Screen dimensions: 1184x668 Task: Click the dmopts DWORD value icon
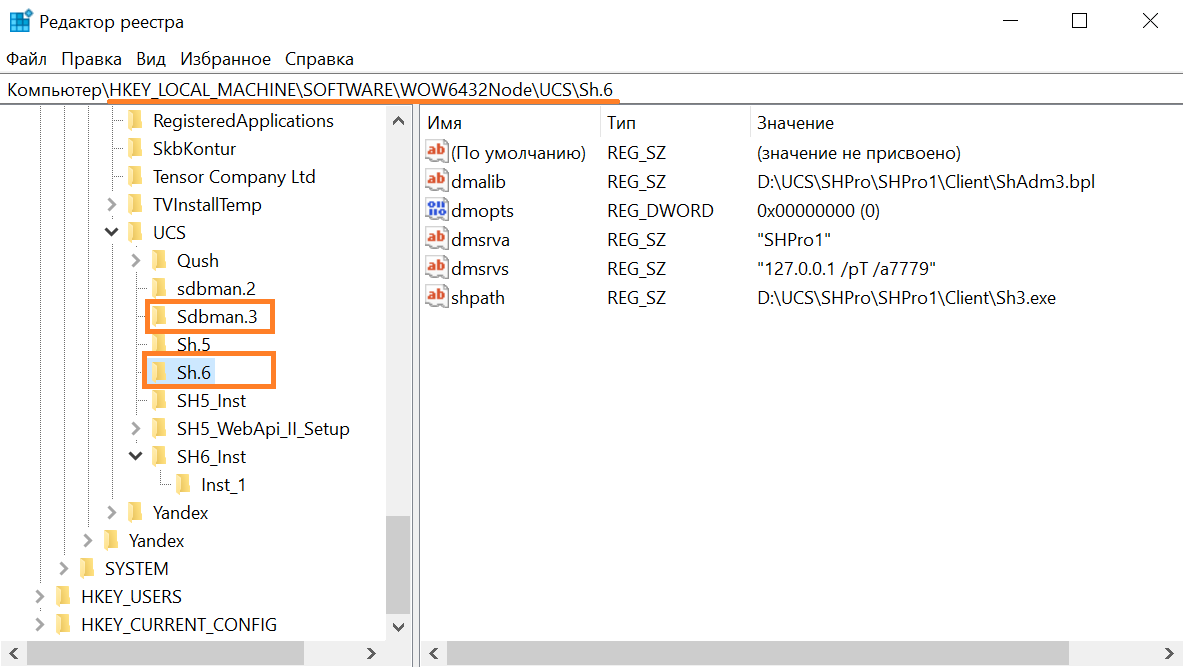coord(436,210)
